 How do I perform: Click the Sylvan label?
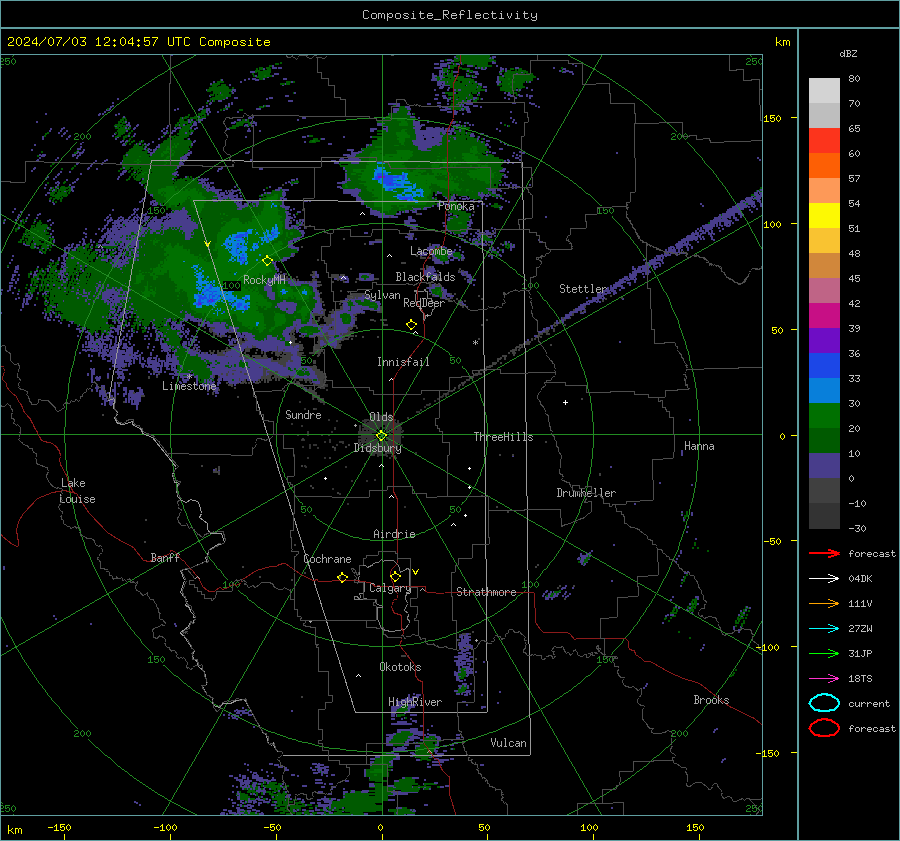pos(382,295)
